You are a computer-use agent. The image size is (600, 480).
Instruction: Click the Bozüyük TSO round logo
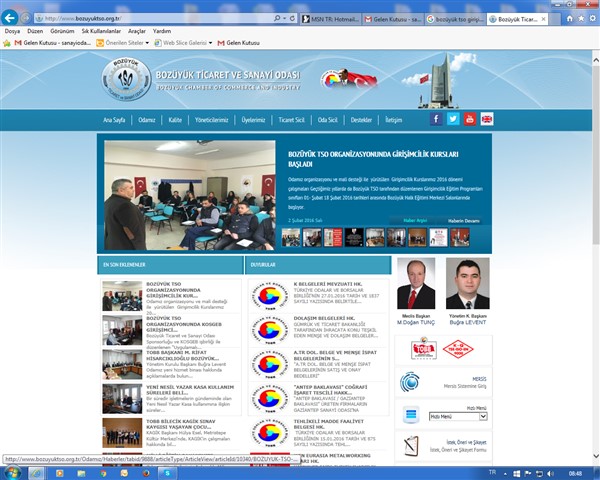pyautogui.click(x=126, y=79)
